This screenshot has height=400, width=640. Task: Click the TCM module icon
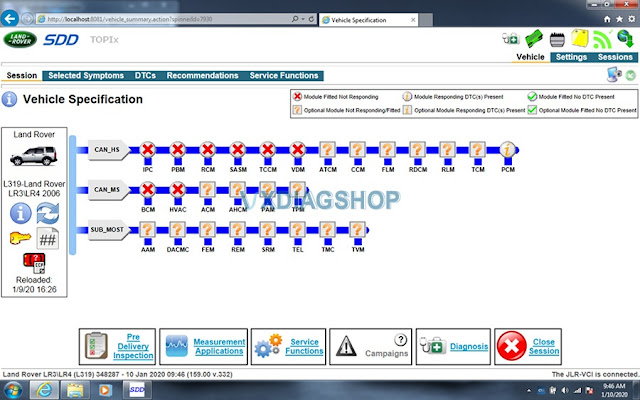coord(478,150)
